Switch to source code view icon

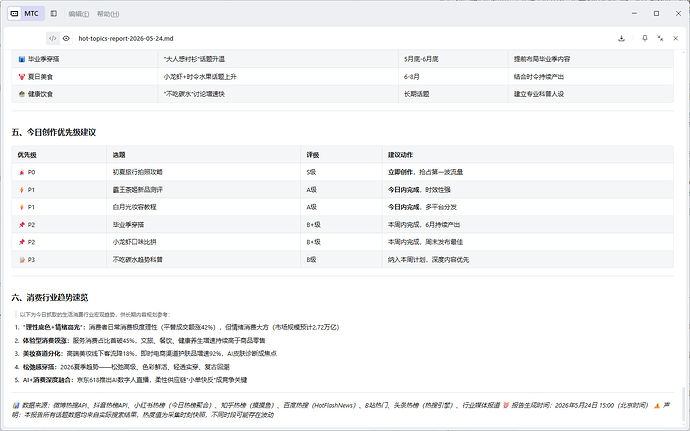pos(52,38)
